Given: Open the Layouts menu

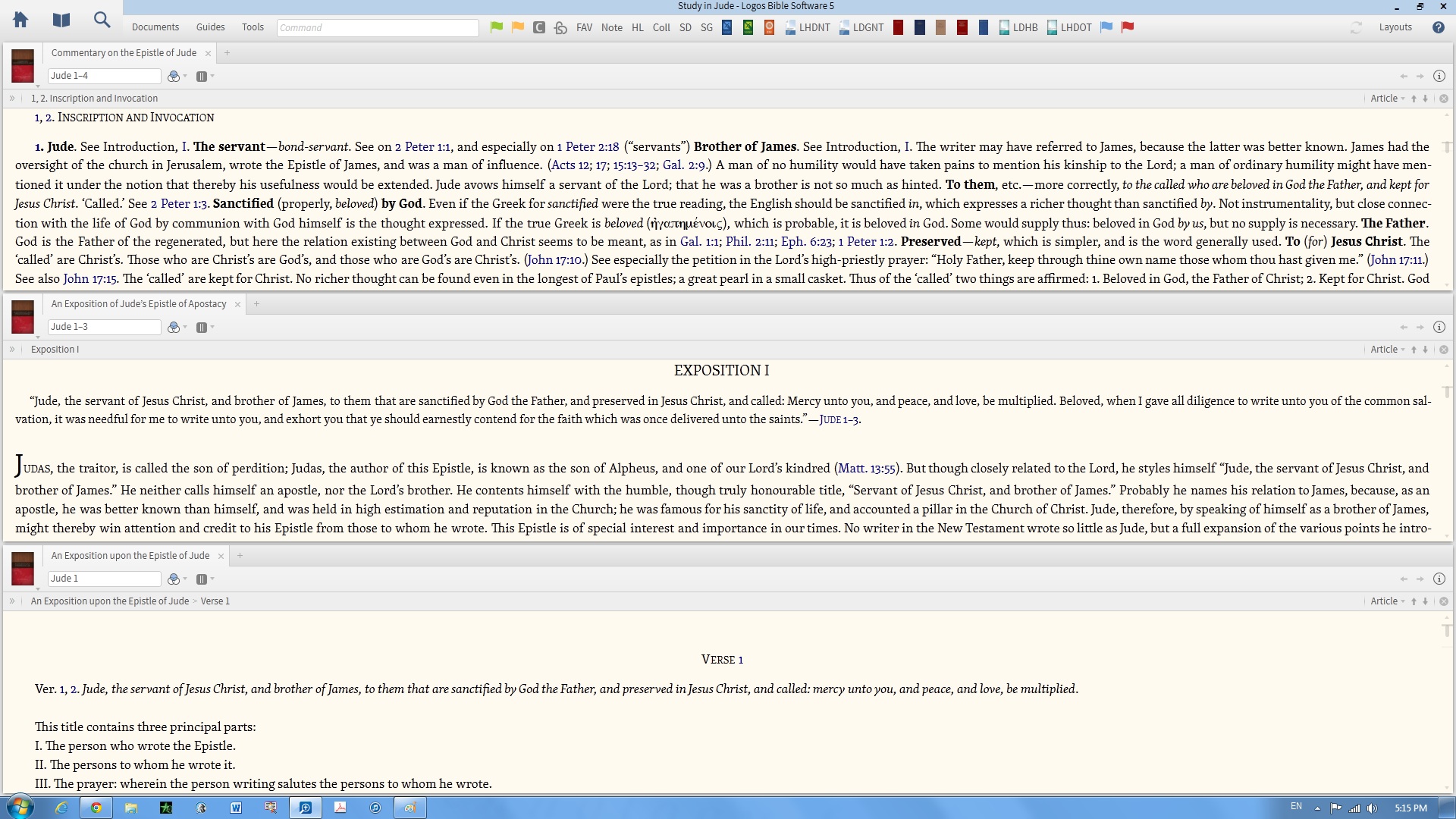Looking at the screenshot, I should click(1395, 27).
